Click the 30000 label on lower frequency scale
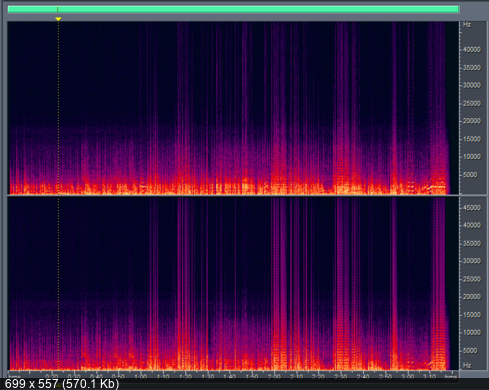489x390 pixels. (x=472, y=261)
